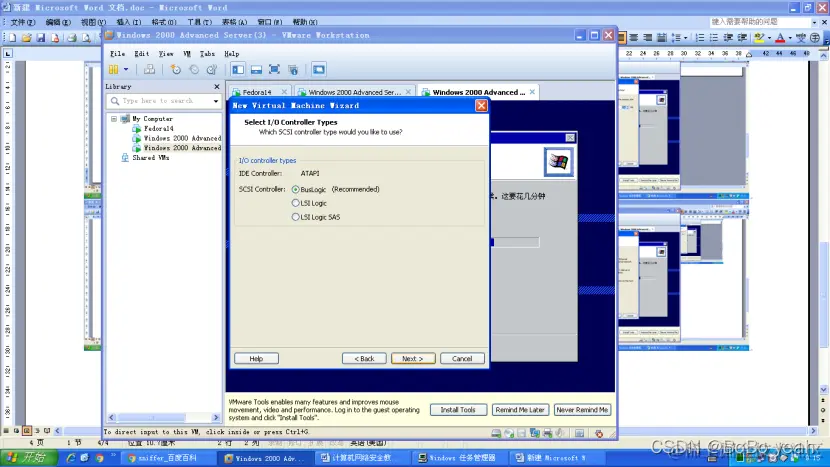Click the Revert to Snapshot toolbar icon
The image size is (830, 467).
tap(194, 69)
